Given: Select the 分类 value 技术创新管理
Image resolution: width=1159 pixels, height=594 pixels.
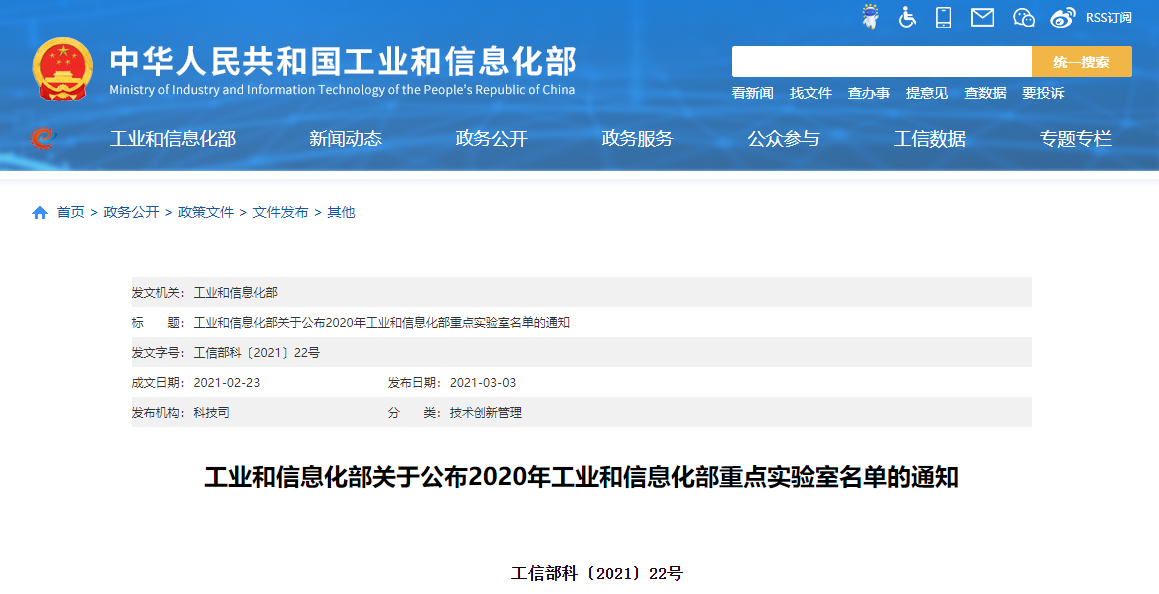Looking at the screenshot, I should pyautogui.click(x=486, y=413).
